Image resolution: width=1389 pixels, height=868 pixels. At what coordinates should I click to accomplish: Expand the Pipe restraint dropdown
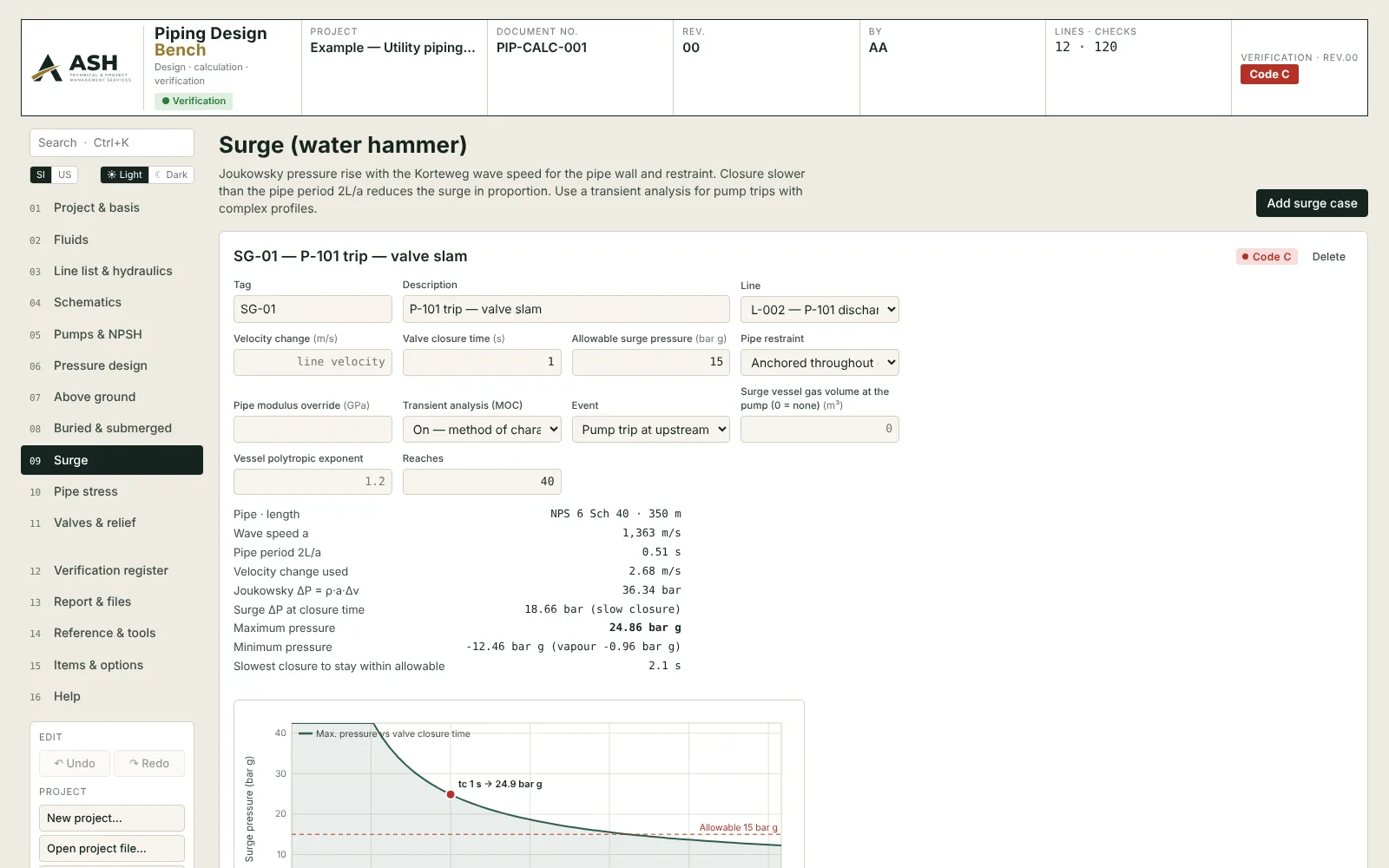coord(820,363)
